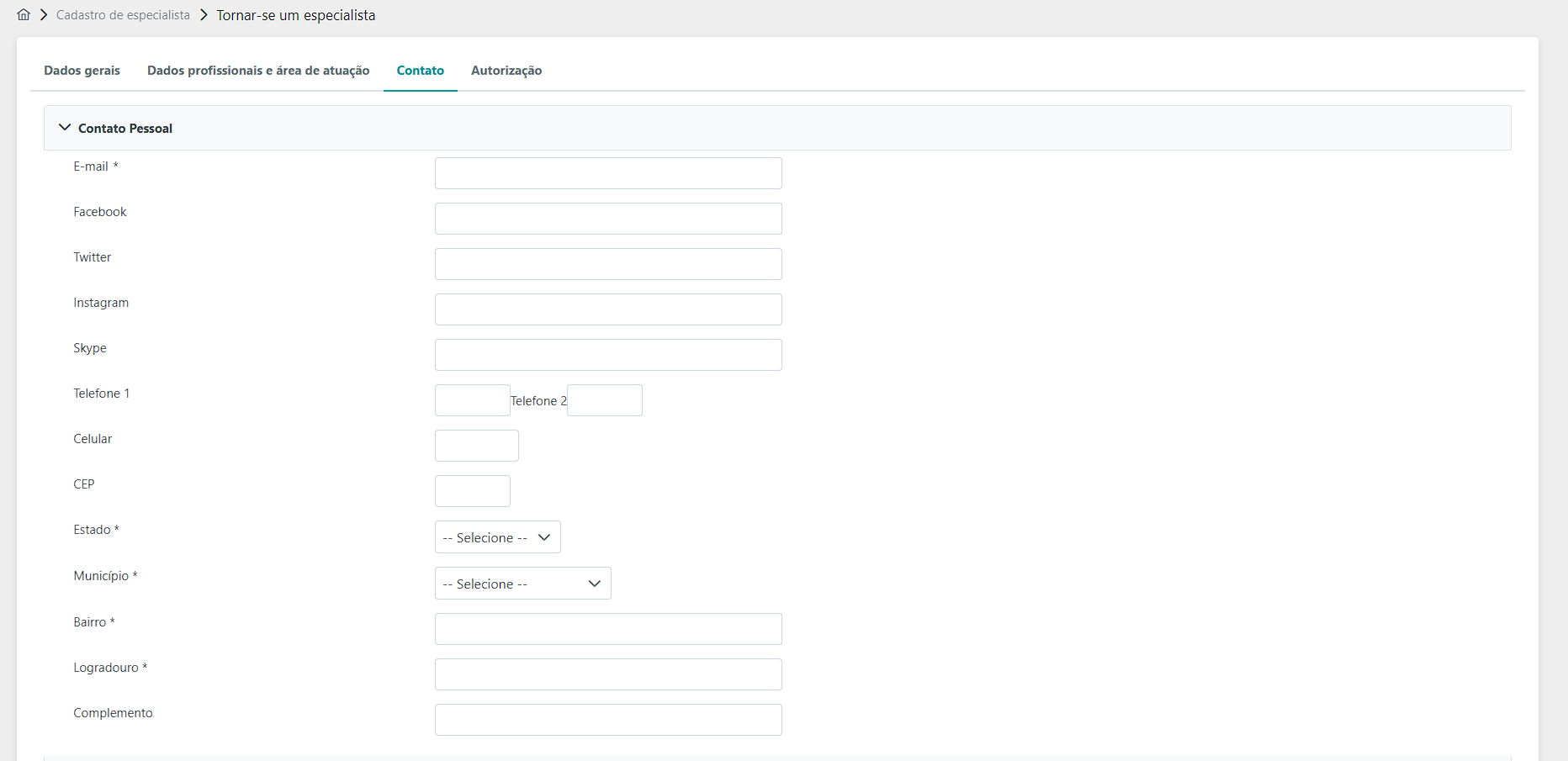This screenshot has width=1568, height=761.
Task: Open Dados profissionais e área de atuação tab
Action: pos(258,71)
